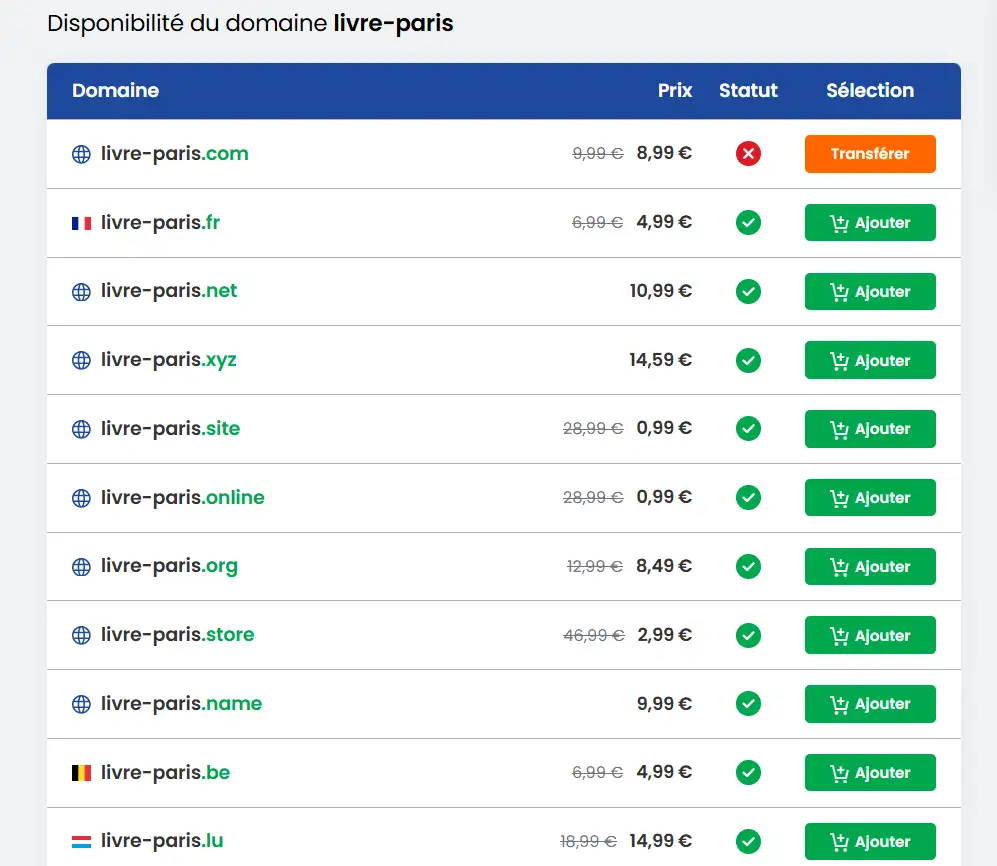The width and height of the screenshot is (997, 866).
Task: Select the livre-paris.store domain name
Action: [177, 635]
